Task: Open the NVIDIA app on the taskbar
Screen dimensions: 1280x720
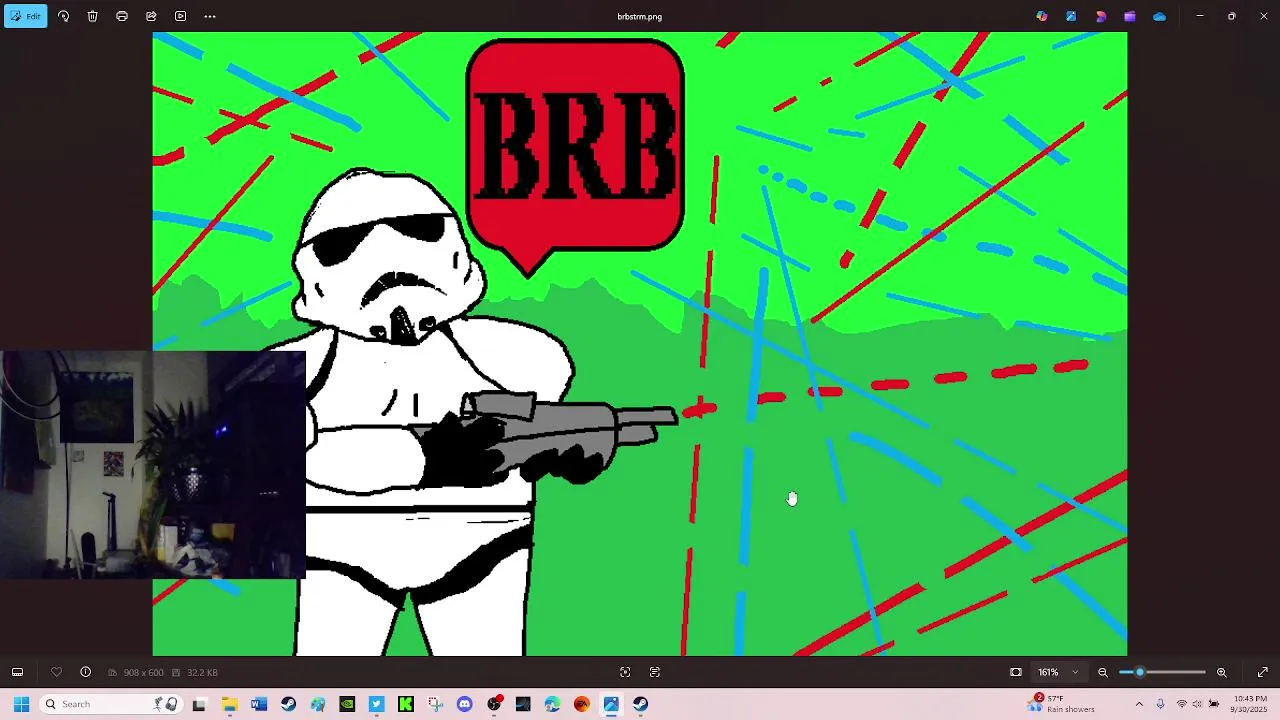Action: [347, 704]
